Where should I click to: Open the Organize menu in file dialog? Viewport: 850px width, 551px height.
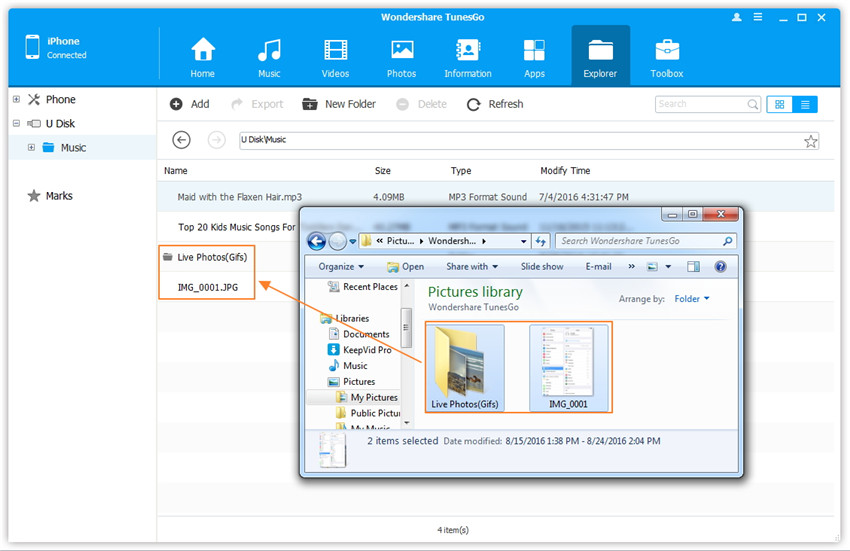tap(341, 267)
